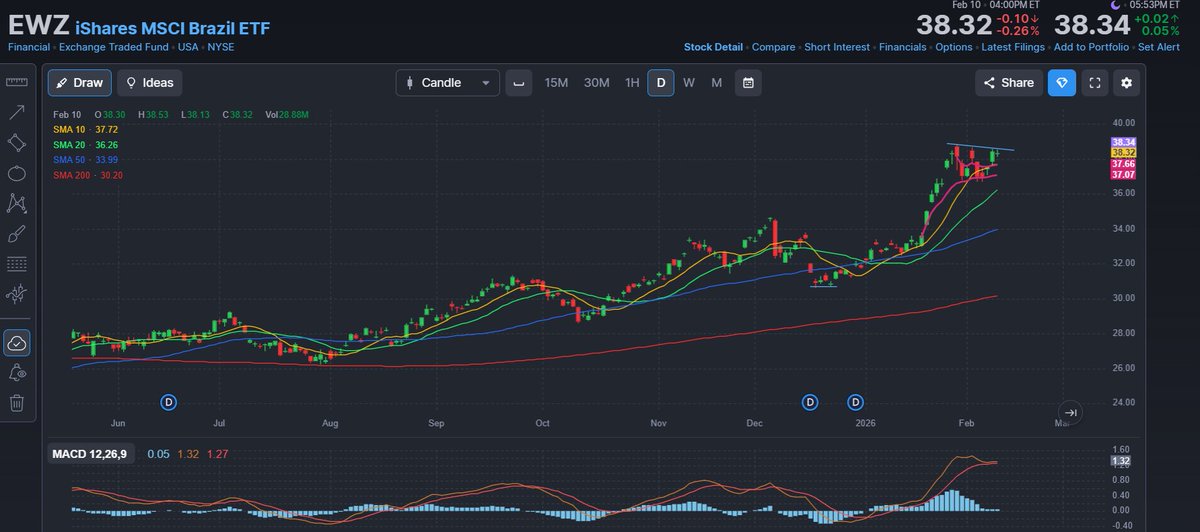Click the trash icon to delete drawings
This screenshot has width=1200, height=532.
pos(16,403)
